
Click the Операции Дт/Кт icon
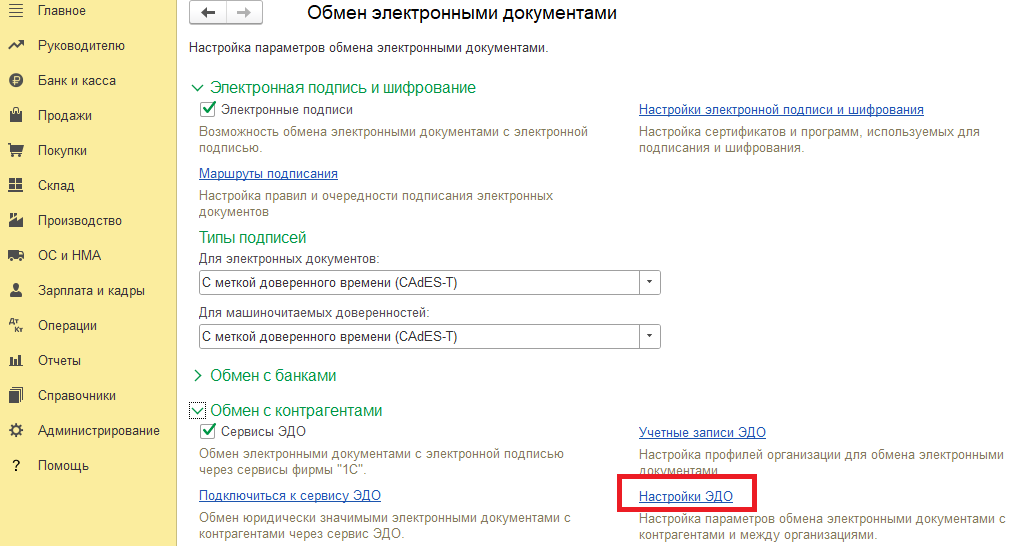pos(16,326)
